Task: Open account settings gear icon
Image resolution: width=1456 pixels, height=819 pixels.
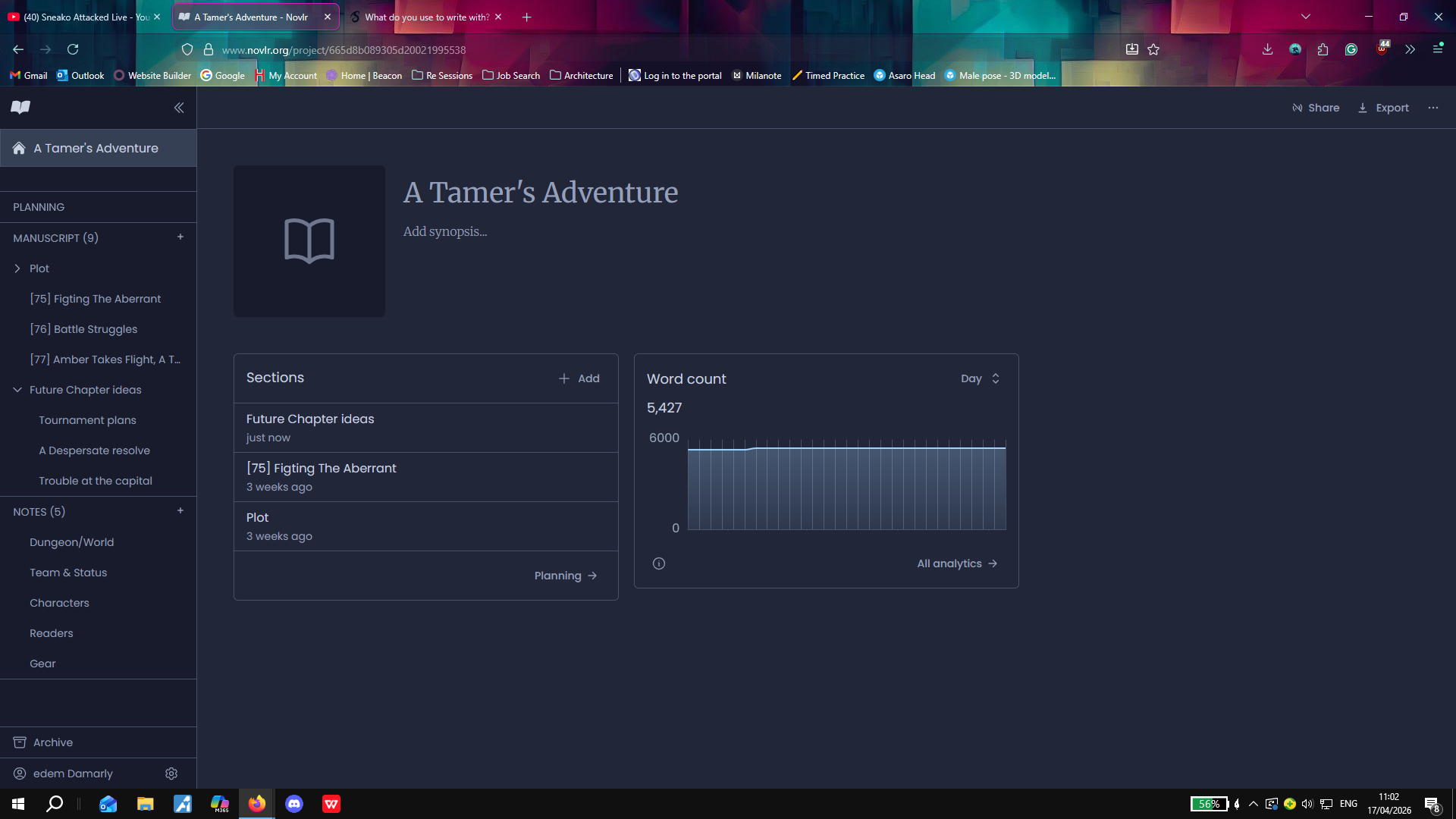Action: coord(171,773)
